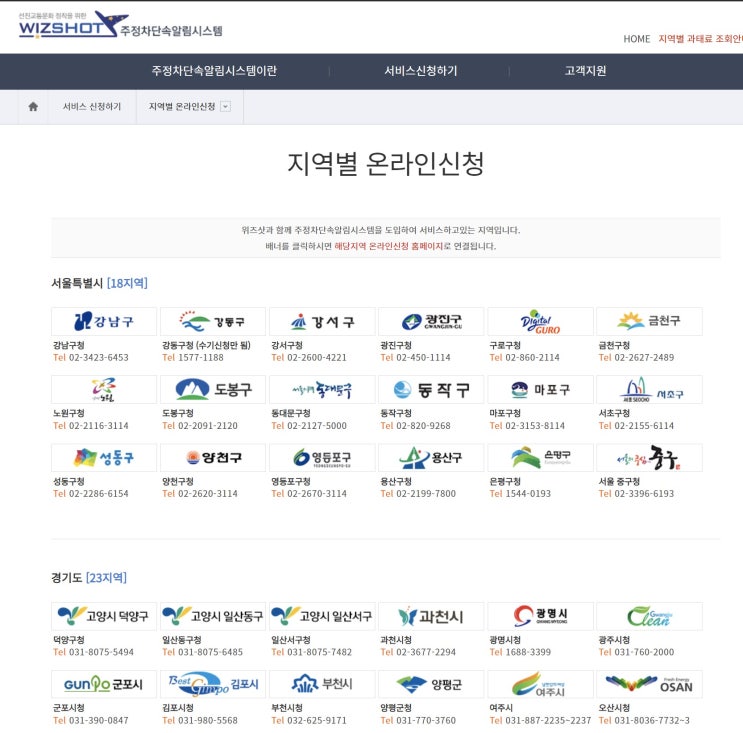Open 도봉구 district banner
Viewport: 743px width, 733px height.
213,389
